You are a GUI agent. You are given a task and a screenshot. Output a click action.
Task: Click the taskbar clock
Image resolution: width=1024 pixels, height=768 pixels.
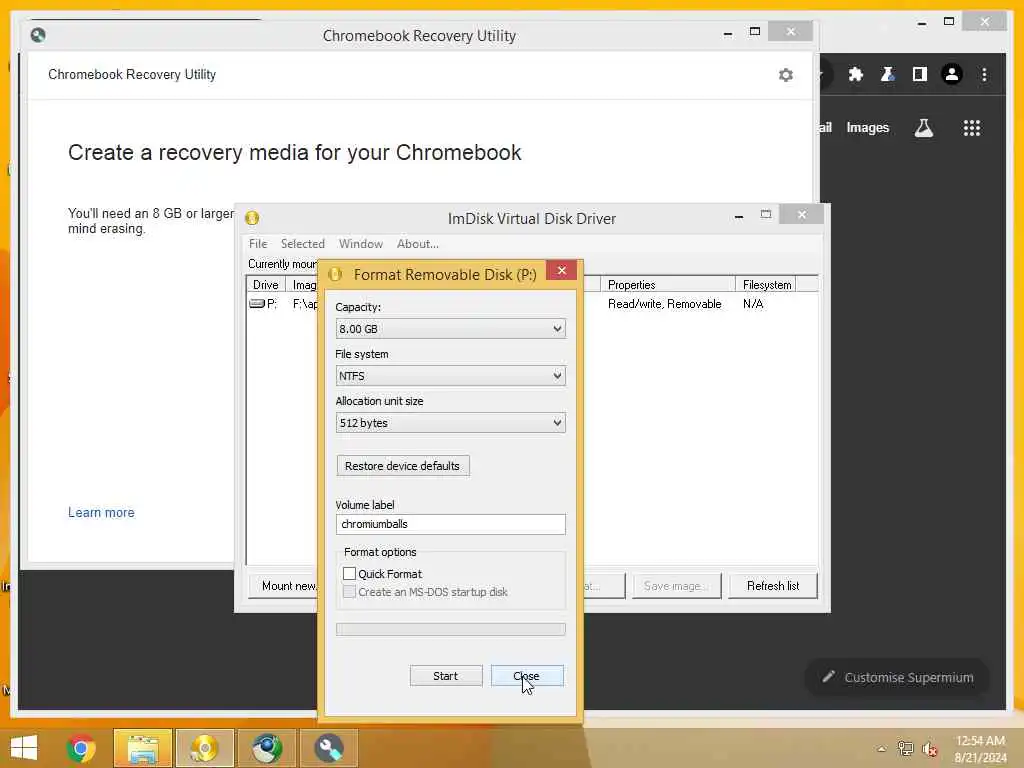tap(980, 749)
